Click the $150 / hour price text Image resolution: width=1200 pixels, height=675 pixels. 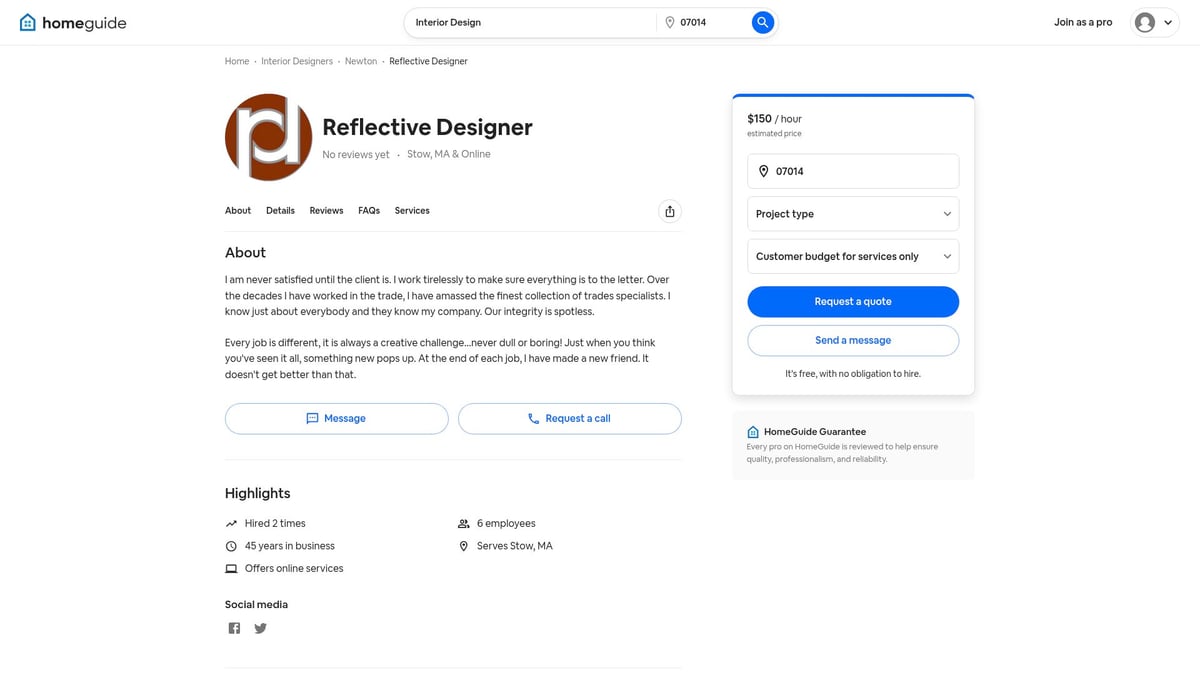click(x=774, y=118)
